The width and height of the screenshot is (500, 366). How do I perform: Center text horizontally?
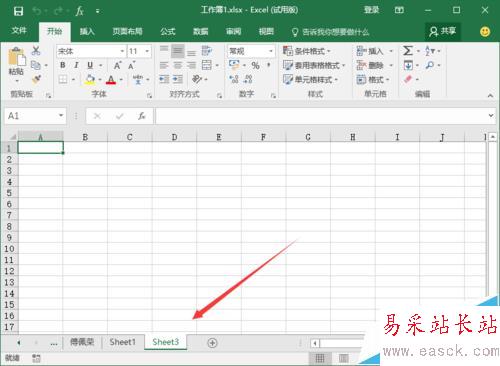click(177, 65)
